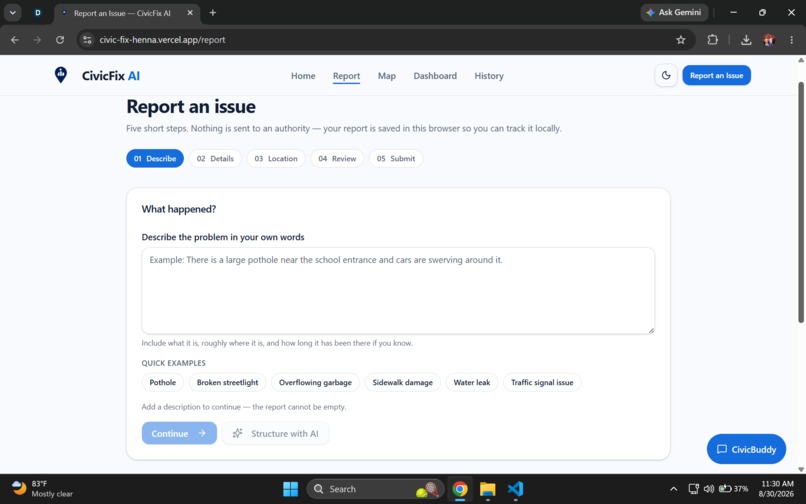The image size is (806, 504).
Task: Click the pinned D tab
Action: (x=38, y=13)
